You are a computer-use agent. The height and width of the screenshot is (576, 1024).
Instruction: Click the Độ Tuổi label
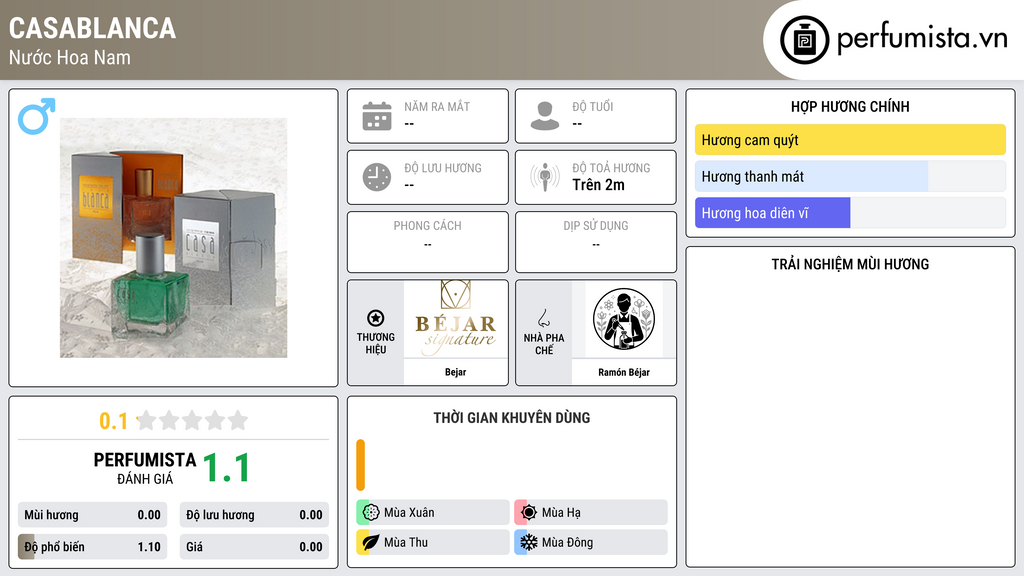(593, 106)
